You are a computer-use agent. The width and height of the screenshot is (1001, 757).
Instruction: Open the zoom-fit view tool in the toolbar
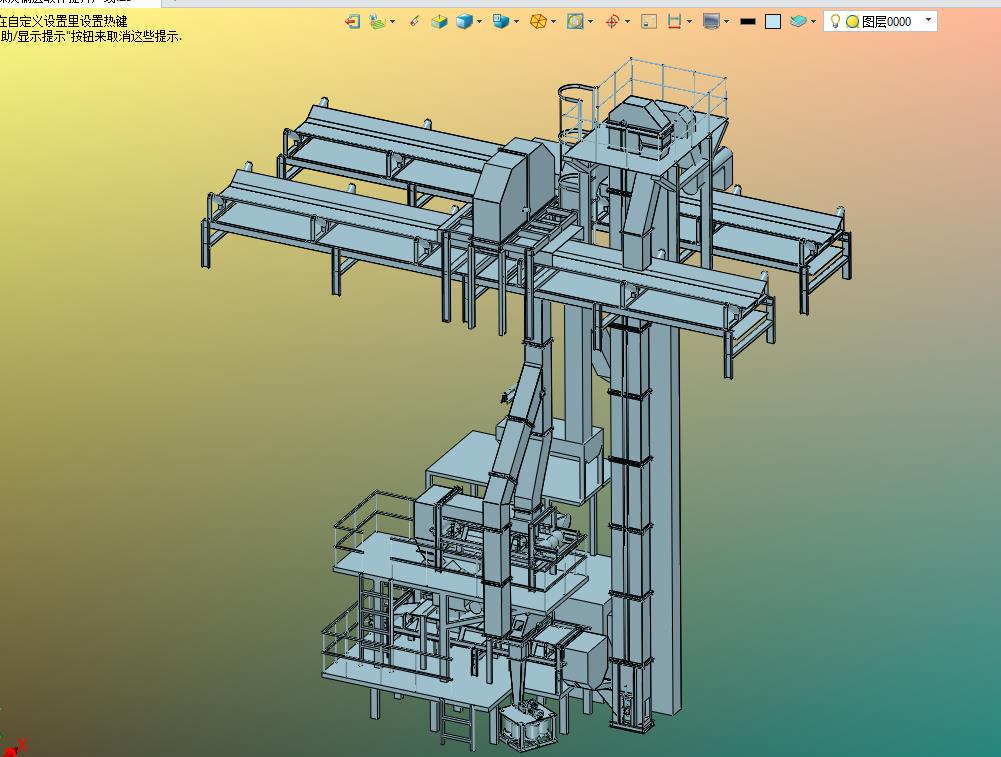575,21
